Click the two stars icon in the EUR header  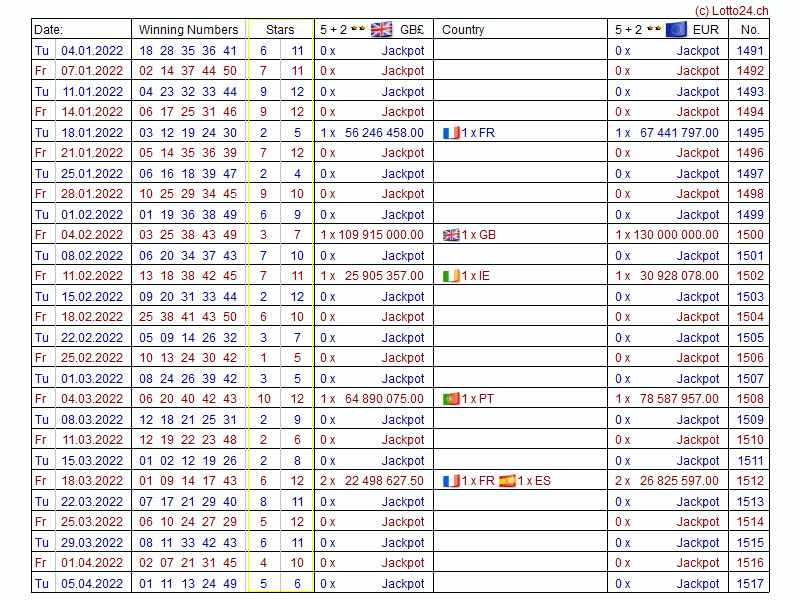(653, 30)
